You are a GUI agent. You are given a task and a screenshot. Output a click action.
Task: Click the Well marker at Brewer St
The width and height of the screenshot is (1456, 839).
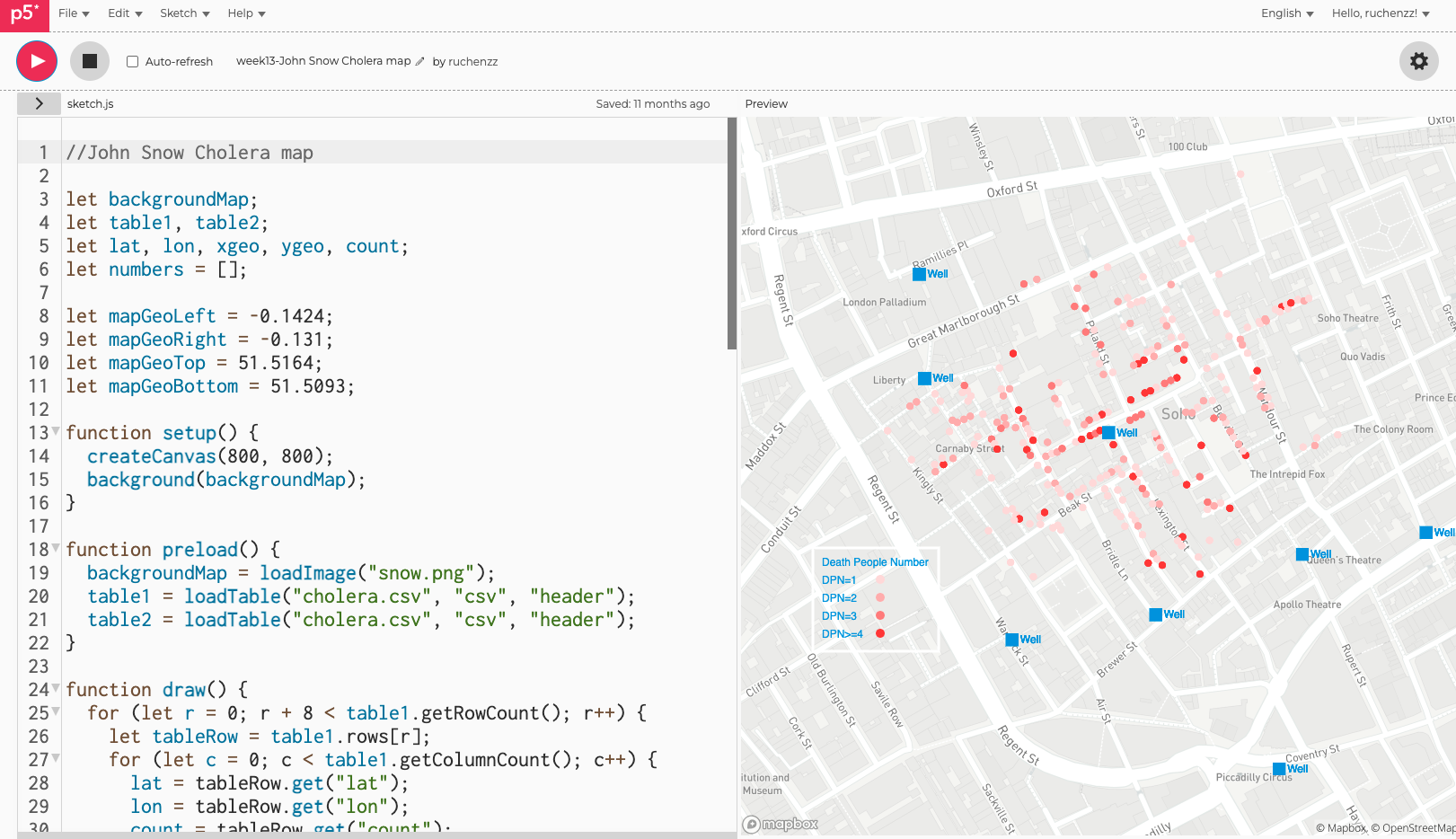(1156, 614)
